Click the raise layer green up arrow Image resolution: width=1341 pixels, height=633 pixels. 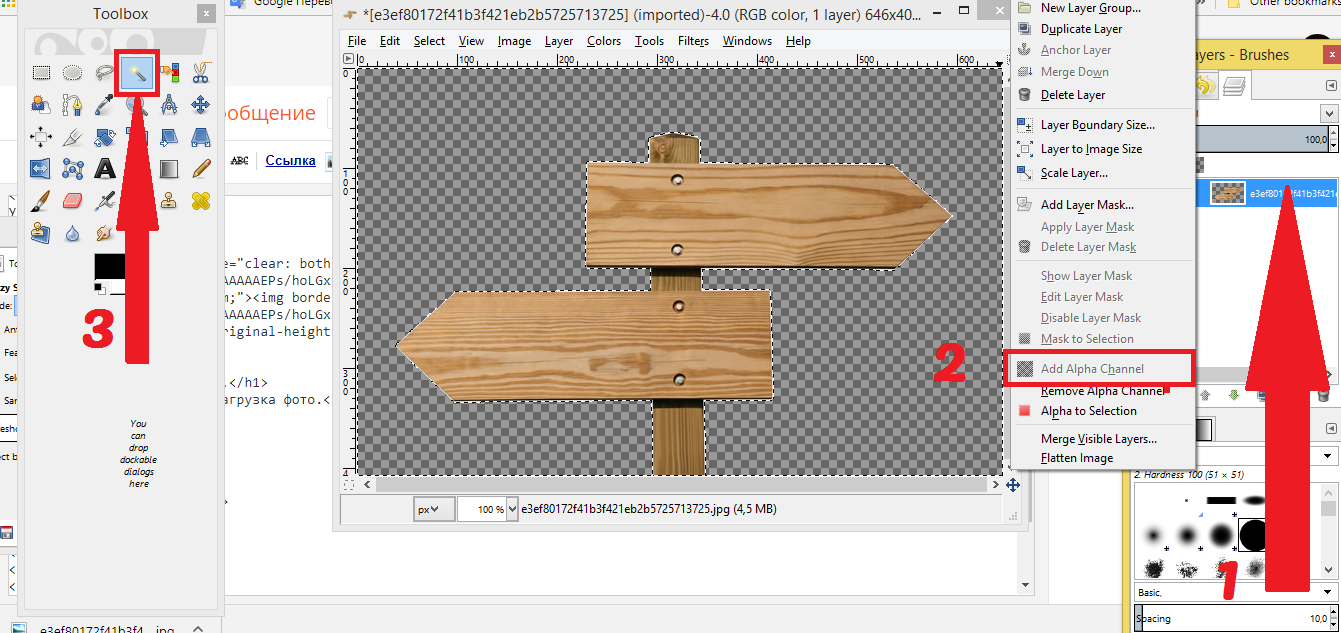pos(1207,395)
